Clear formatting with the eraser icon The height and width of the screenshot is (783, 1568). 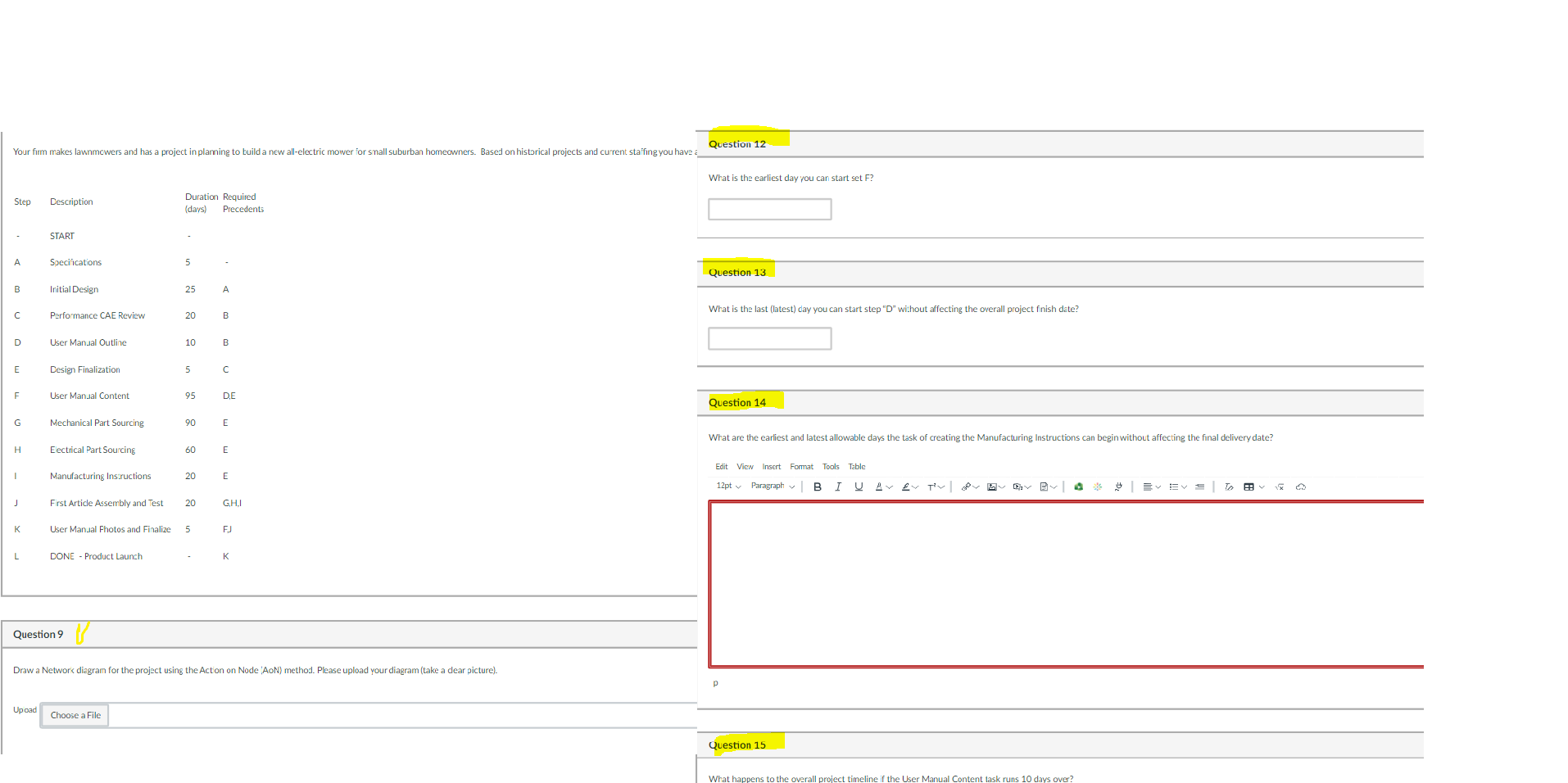point(1229,487)
